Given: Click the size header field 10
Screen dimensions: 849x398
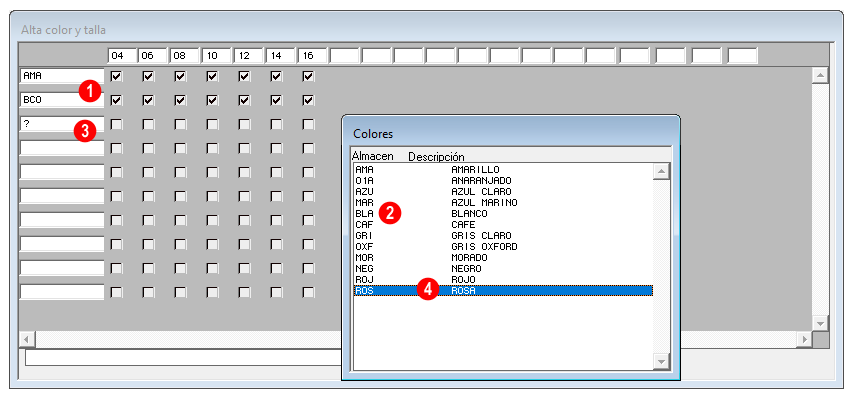Looking at the screenshot, I should [217, 55].
